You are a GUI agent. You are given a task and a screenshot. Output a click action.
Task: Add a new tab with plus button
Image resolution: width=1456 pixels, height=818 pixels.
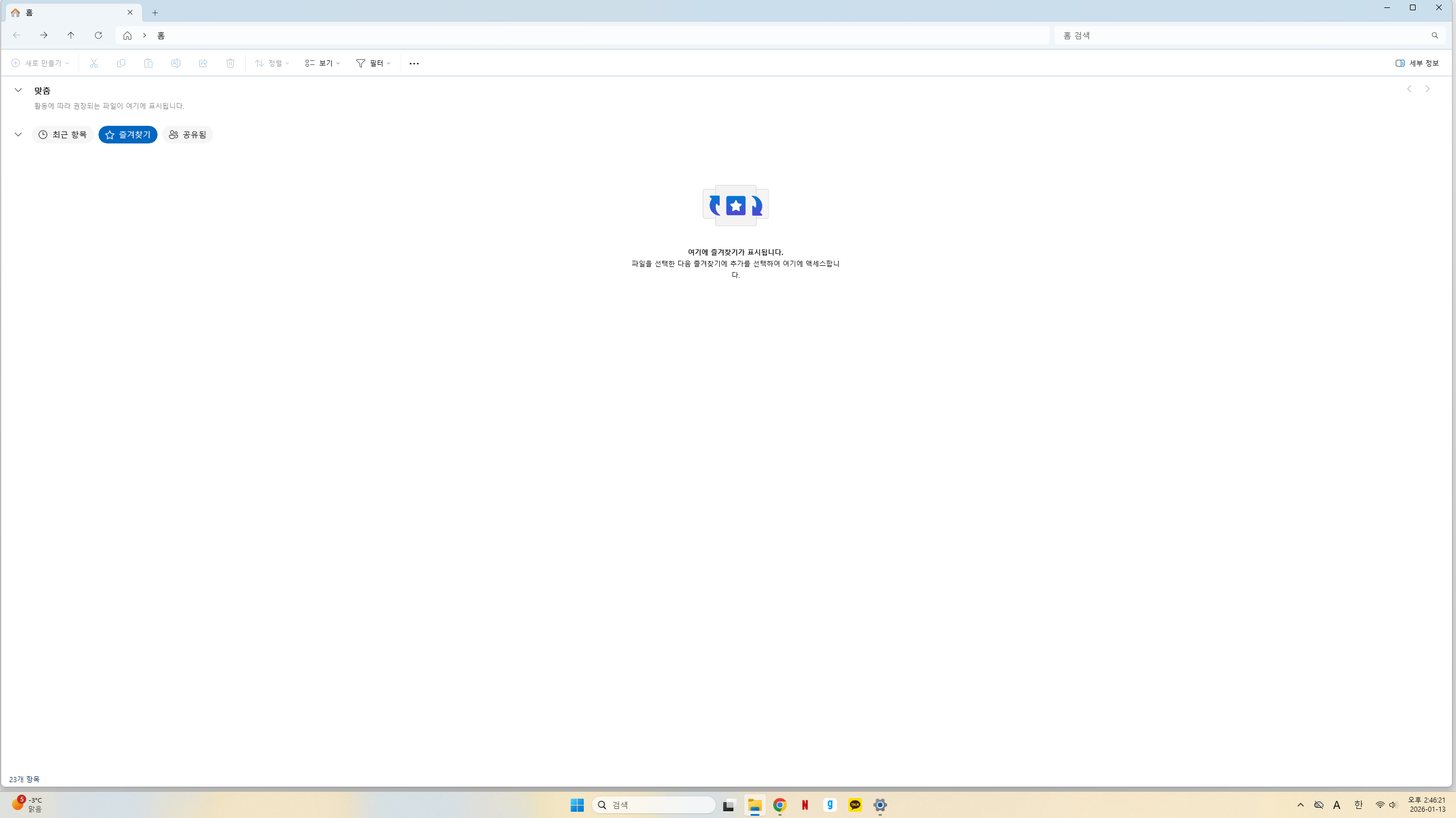coord(155,13)
